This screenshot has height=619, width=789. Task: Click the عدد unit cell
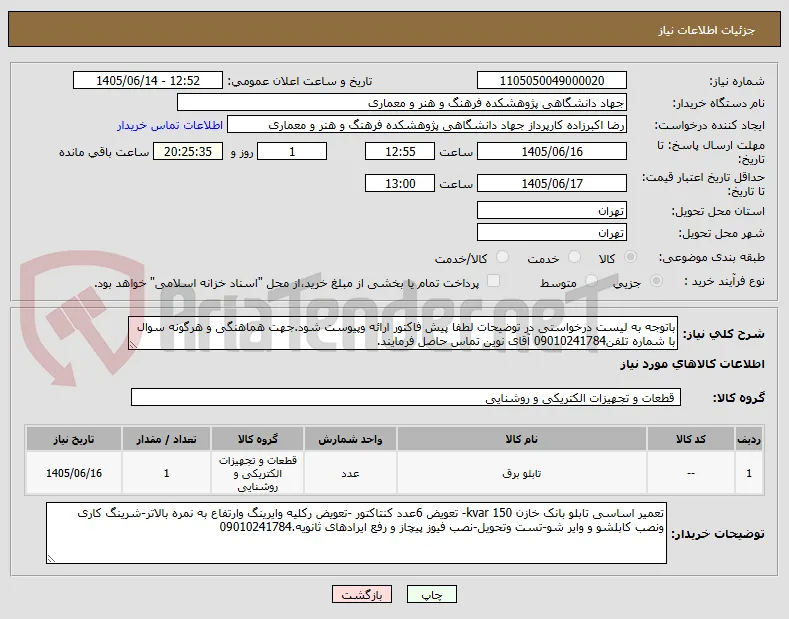pos(350,474)
